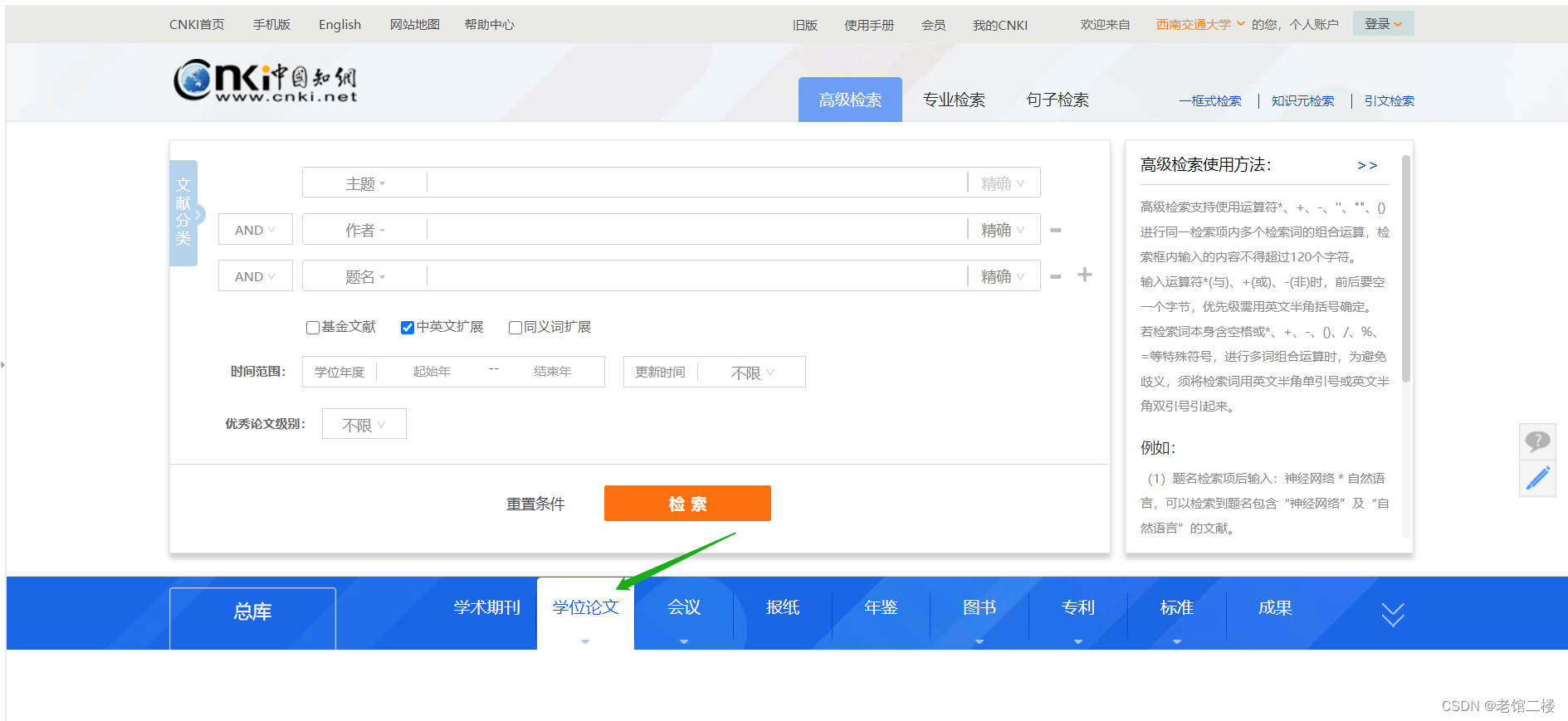Add a search row with plus icon

[1085, 275]
